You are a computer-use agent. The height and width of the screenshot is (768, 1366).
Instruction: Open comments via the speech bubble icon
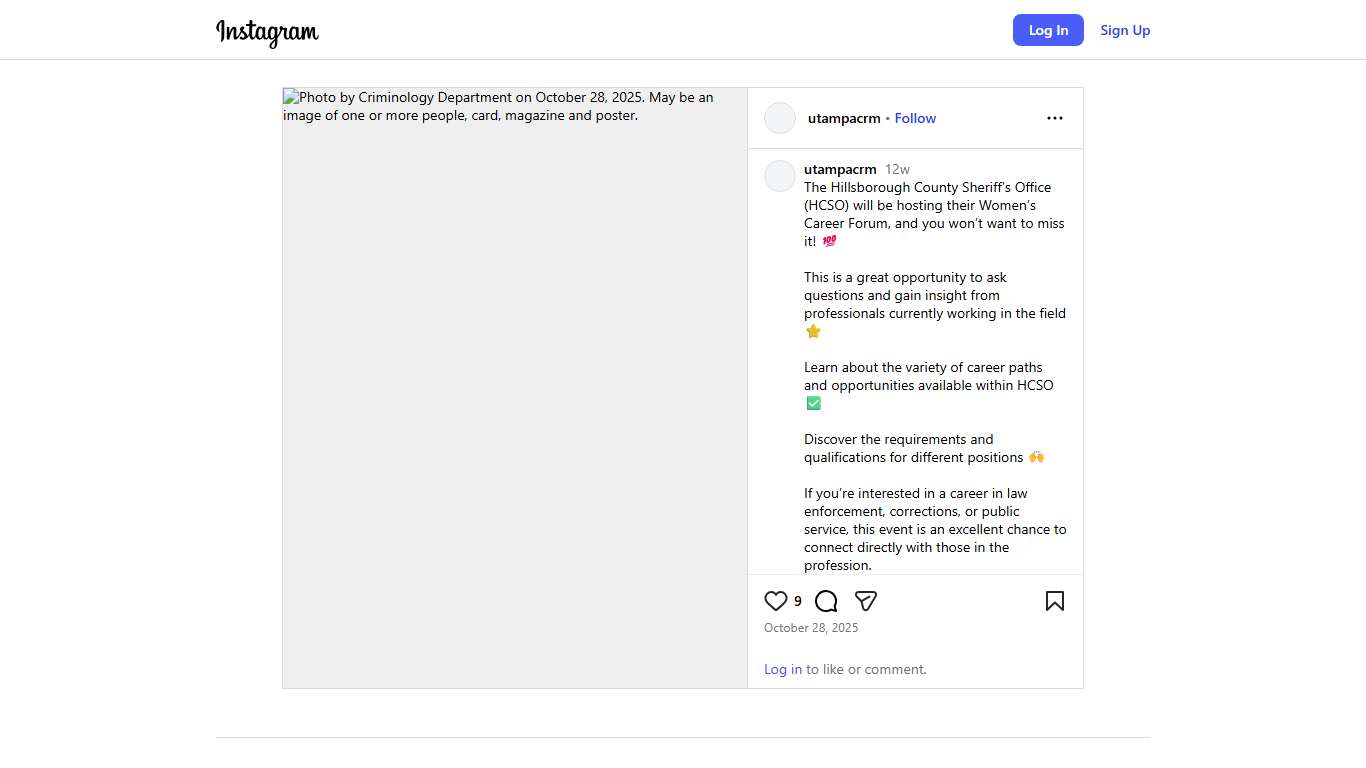tap(826, 601)
